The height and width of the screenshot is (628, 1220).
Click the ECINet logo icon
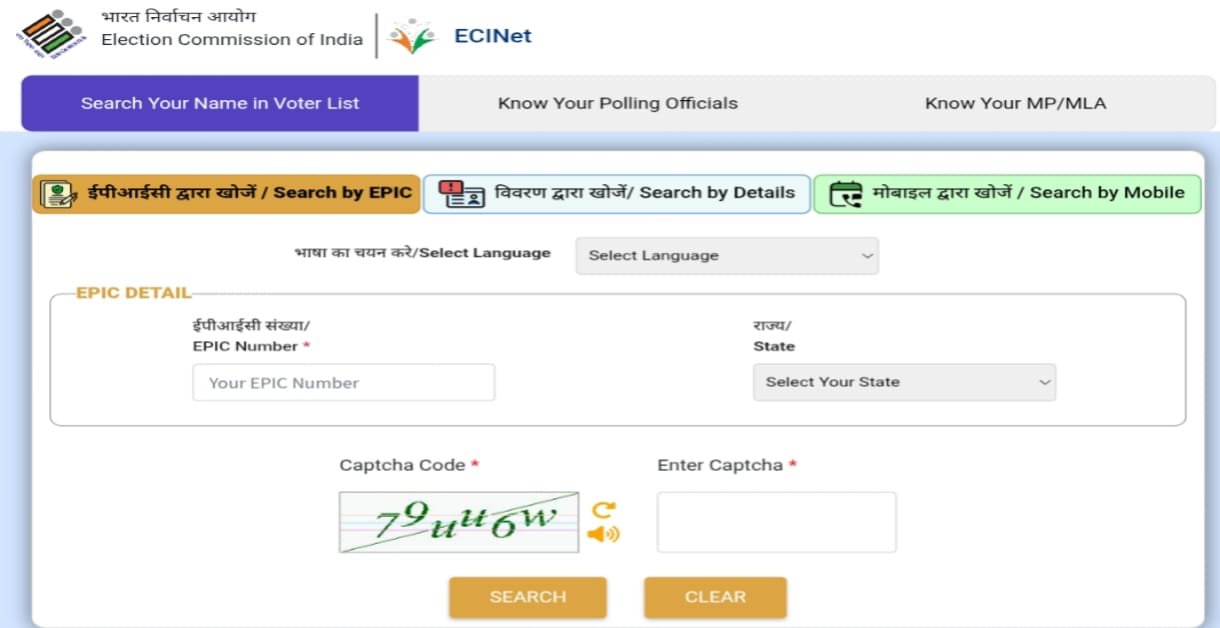tap(412, 36)
